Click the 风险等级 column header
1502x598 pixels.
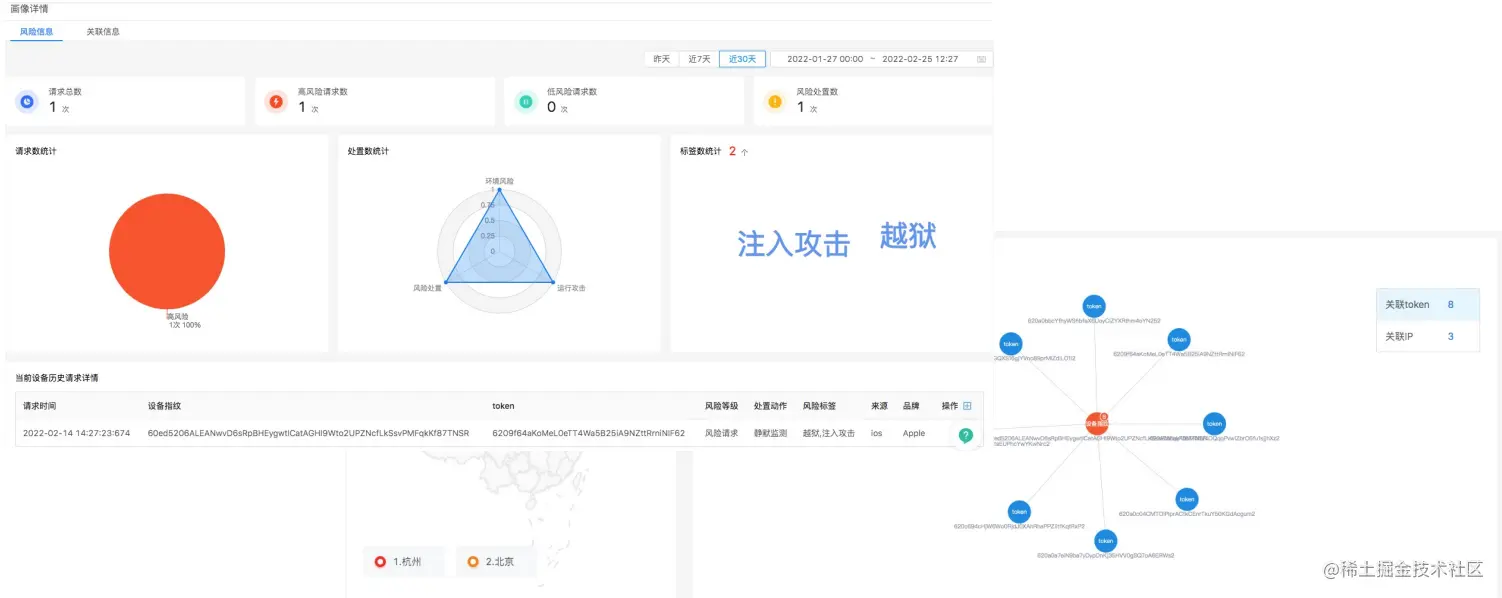coord(721,407)
